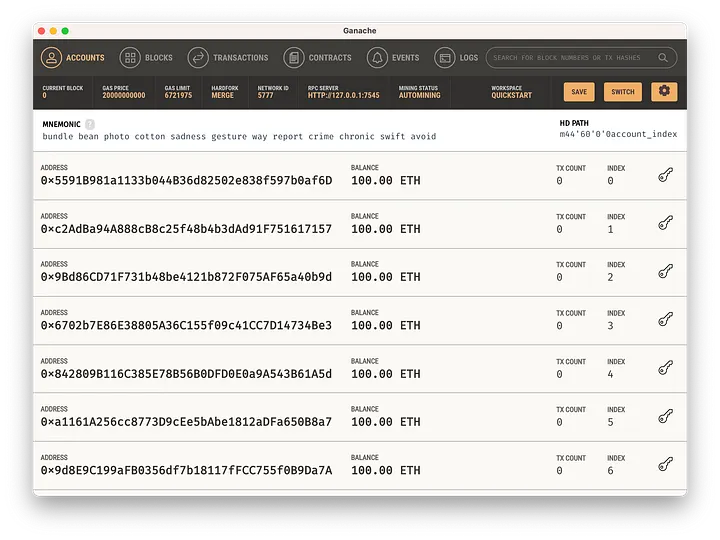
Task: Reveal key for account index 6
Action: tap(666, 464)
